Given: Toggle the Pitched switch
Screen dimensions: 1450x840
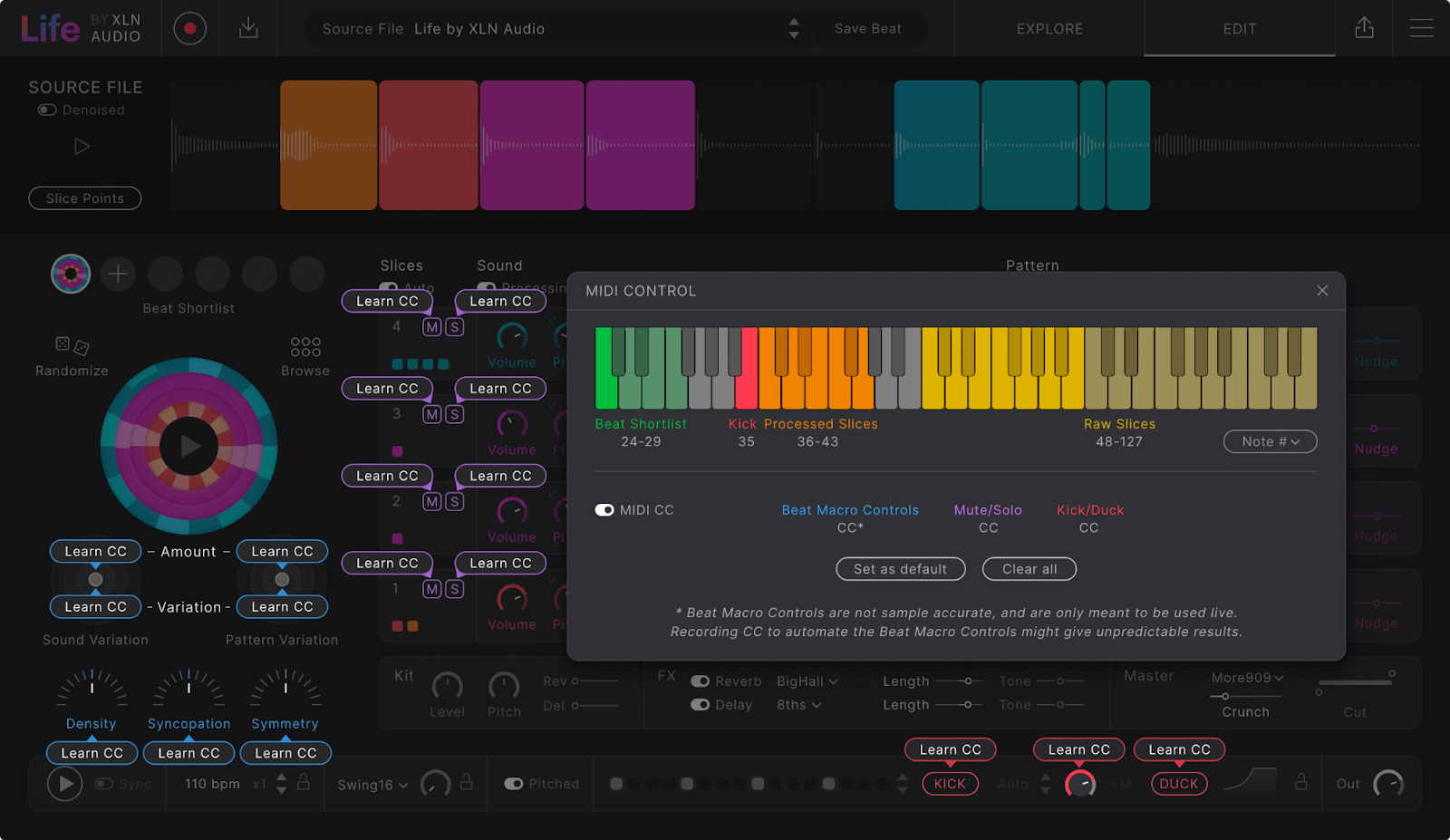Looking at the screenshot, I should [x=514, y=784].
